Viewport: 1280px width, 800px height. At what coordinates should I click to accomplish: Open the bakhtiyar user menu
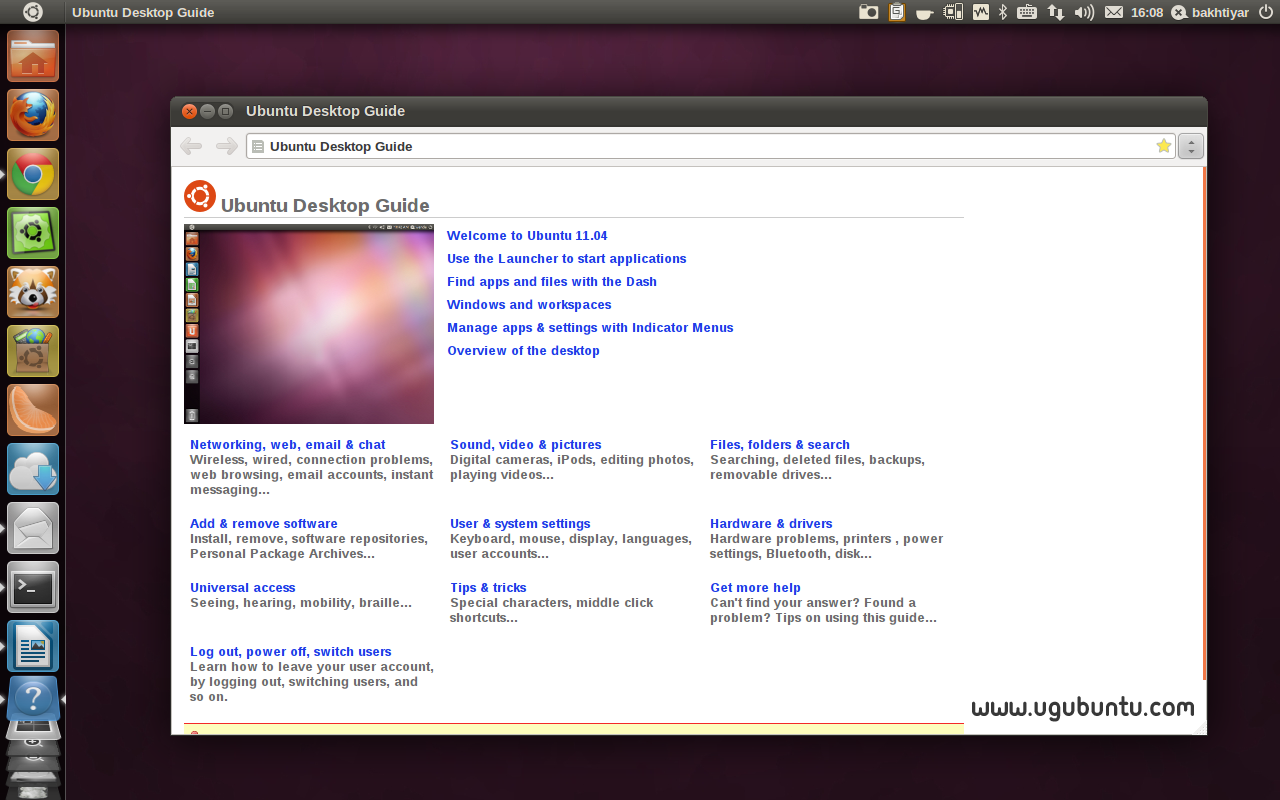pos(1210,12)
